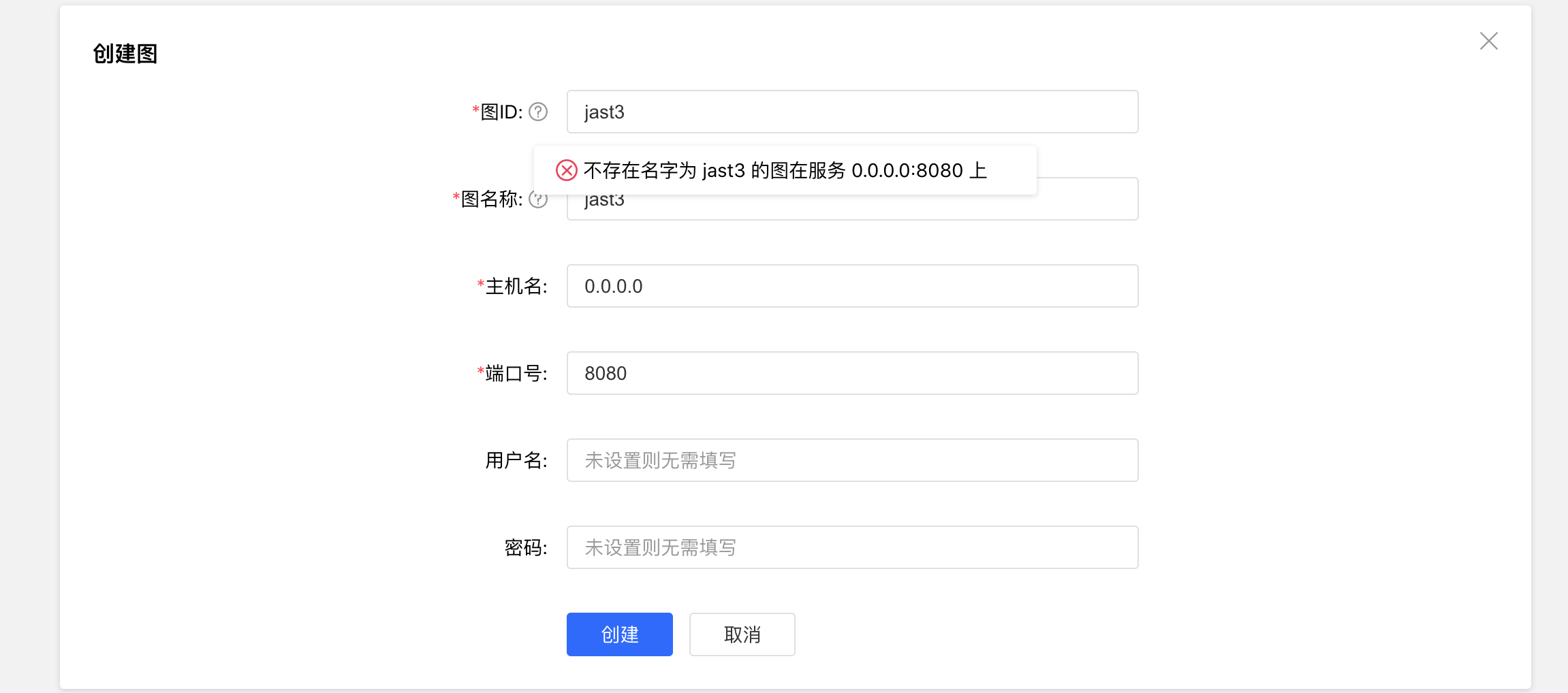Image resolution: width=1568 pixels, height=693 pixels.
Task: Click the 取消 button
Action: 742,634
